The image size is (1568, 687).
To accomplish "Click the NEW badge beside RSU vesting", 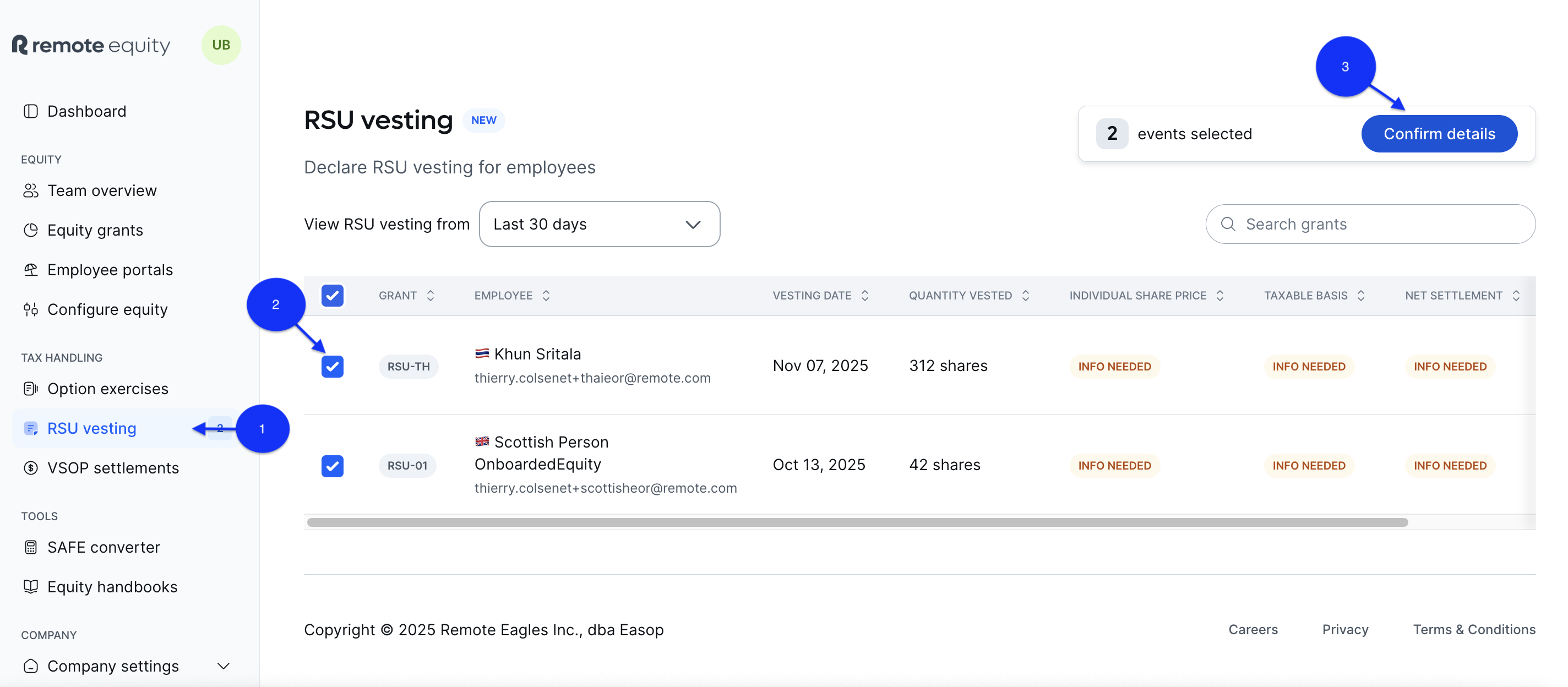I will coord(483,120).
